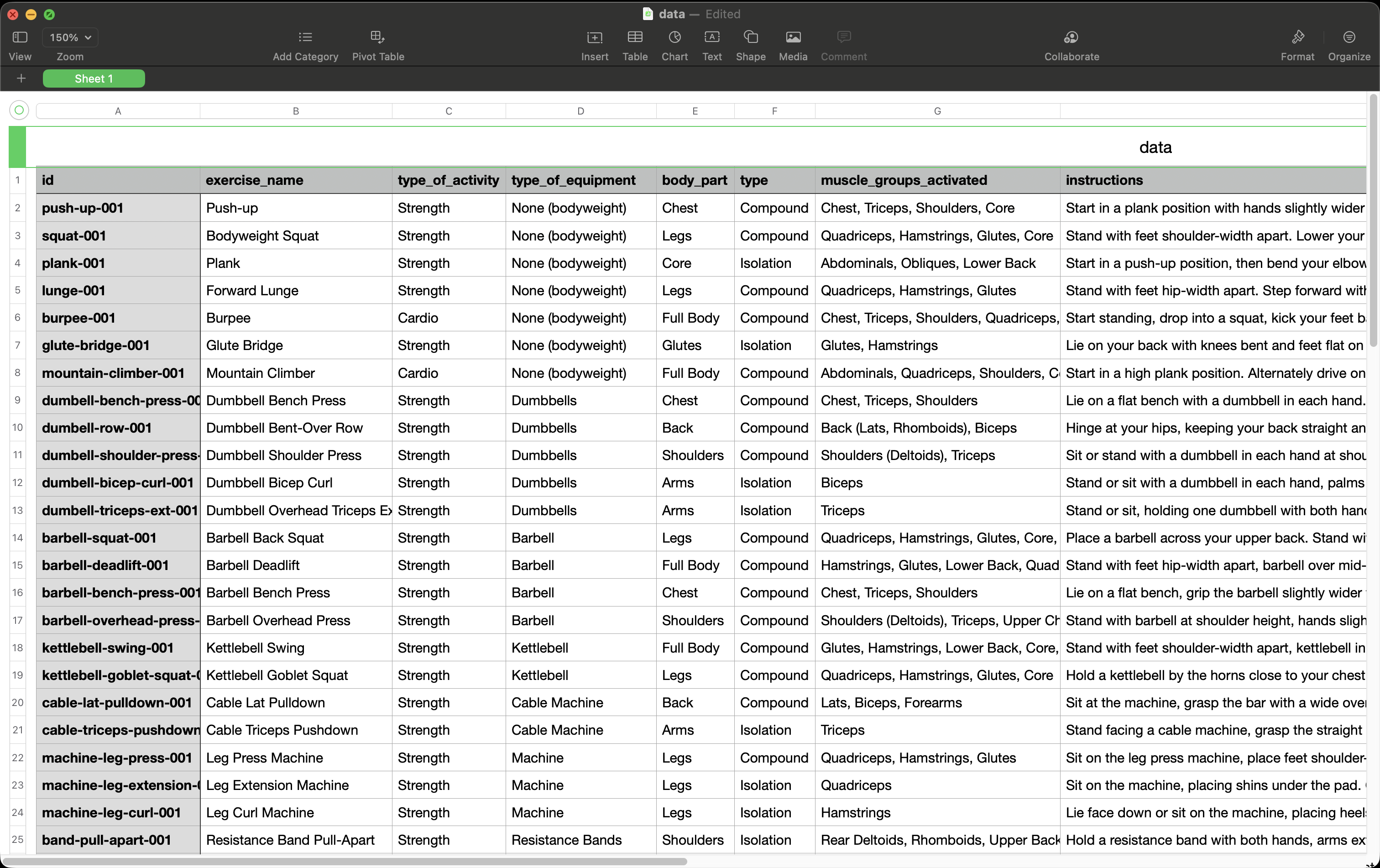Click Leg Press Machine cell
Viewport: 1380px width, 868px height.
click(x=296, y=758)
